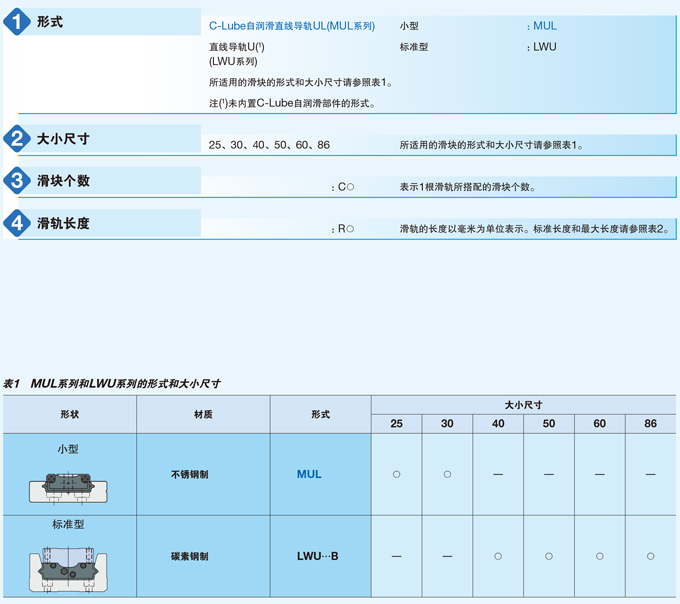Click the circle for MUL size 25
Image resolution: width=680 pixels, height=604 pixels.
[396, 474]
